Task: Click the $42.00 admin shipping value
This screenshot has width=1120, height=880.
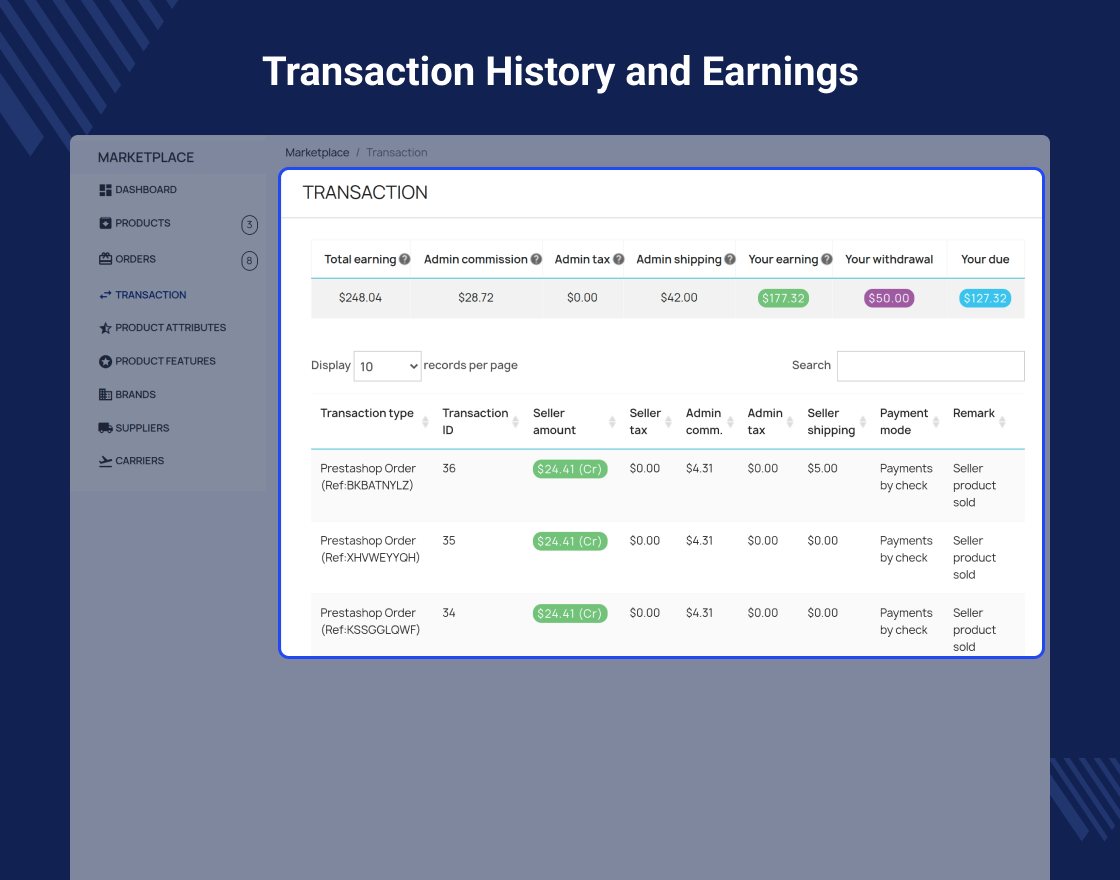Action: pos(679,298)
